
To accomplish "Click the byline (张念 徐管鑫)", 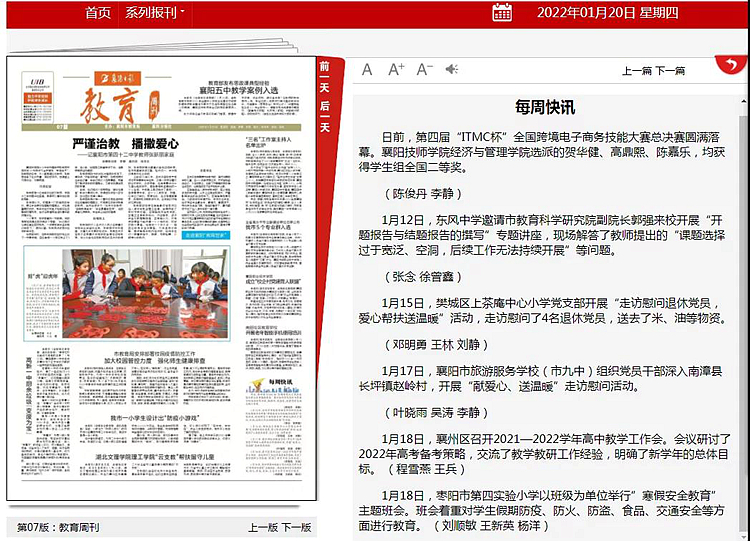I will 423,276.
